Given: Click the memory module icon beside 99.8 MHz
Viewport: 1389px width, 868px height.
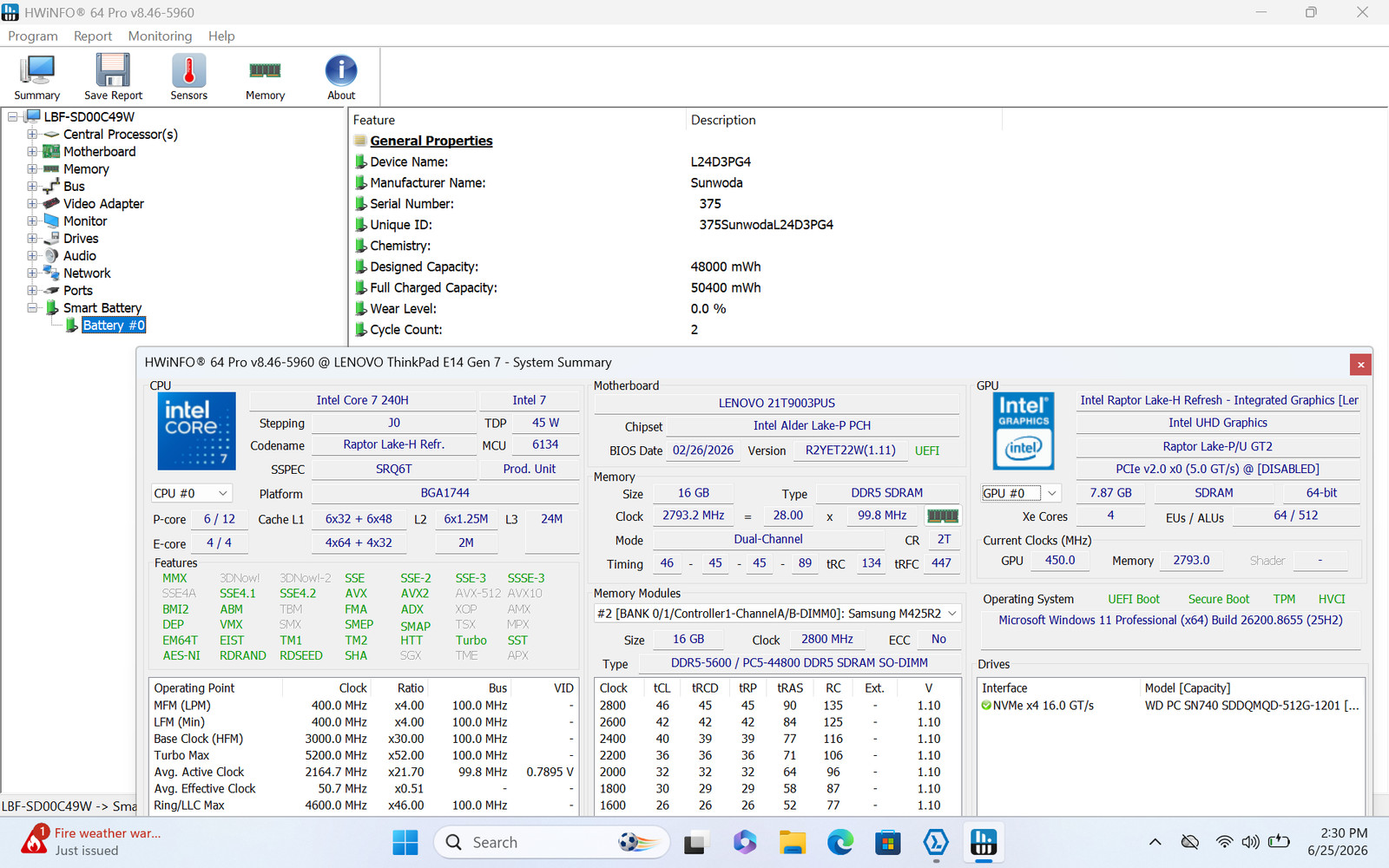Looking at the screenshot, I should [943, 516].
